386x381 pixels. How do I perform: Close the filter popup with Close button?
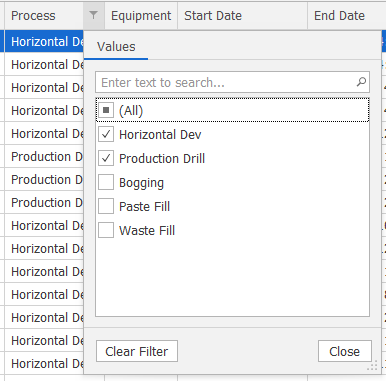pyautogui.click(x=345, y=351)
